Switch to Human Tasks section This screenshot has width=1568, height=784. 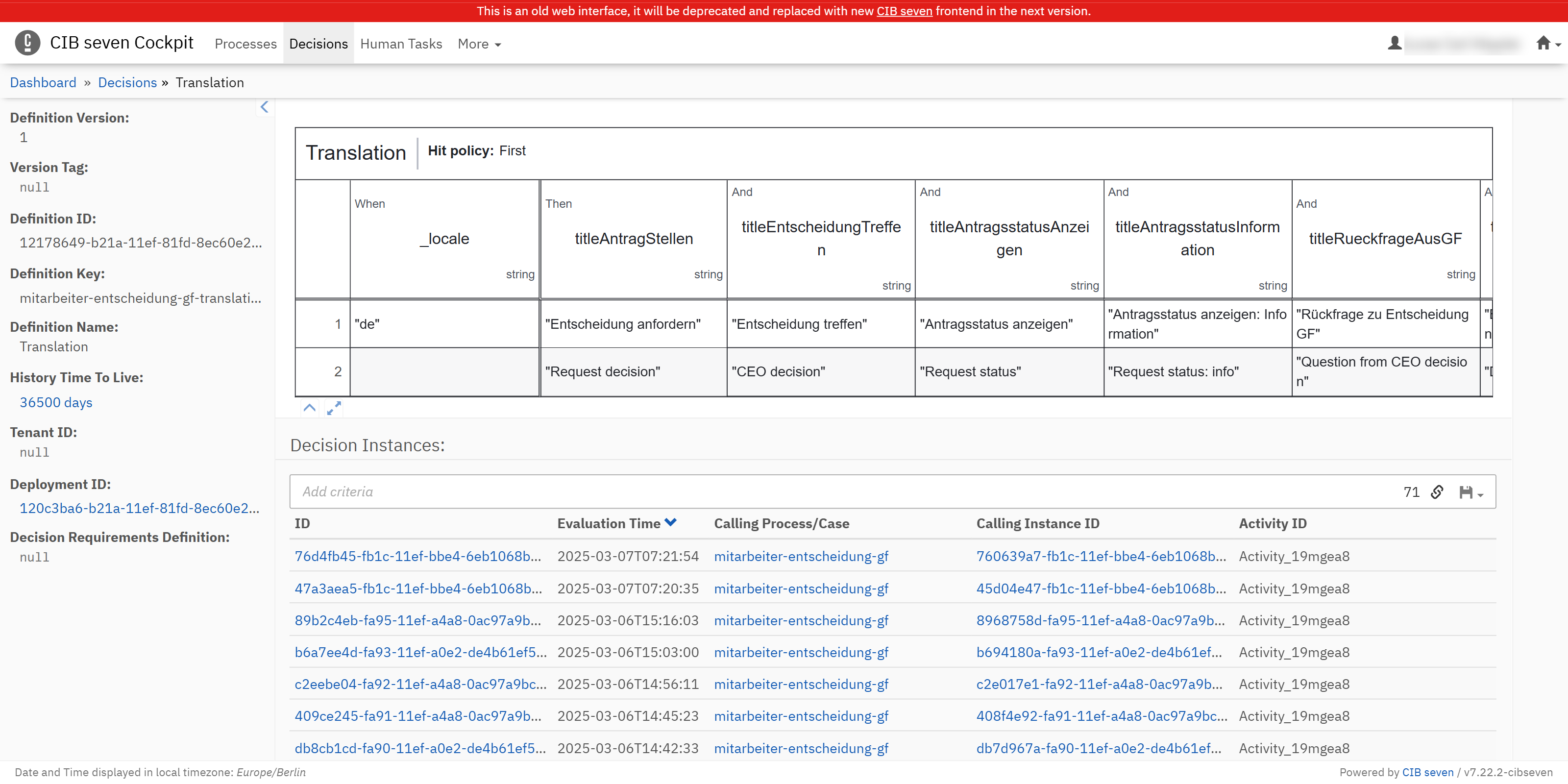(401, 44)
